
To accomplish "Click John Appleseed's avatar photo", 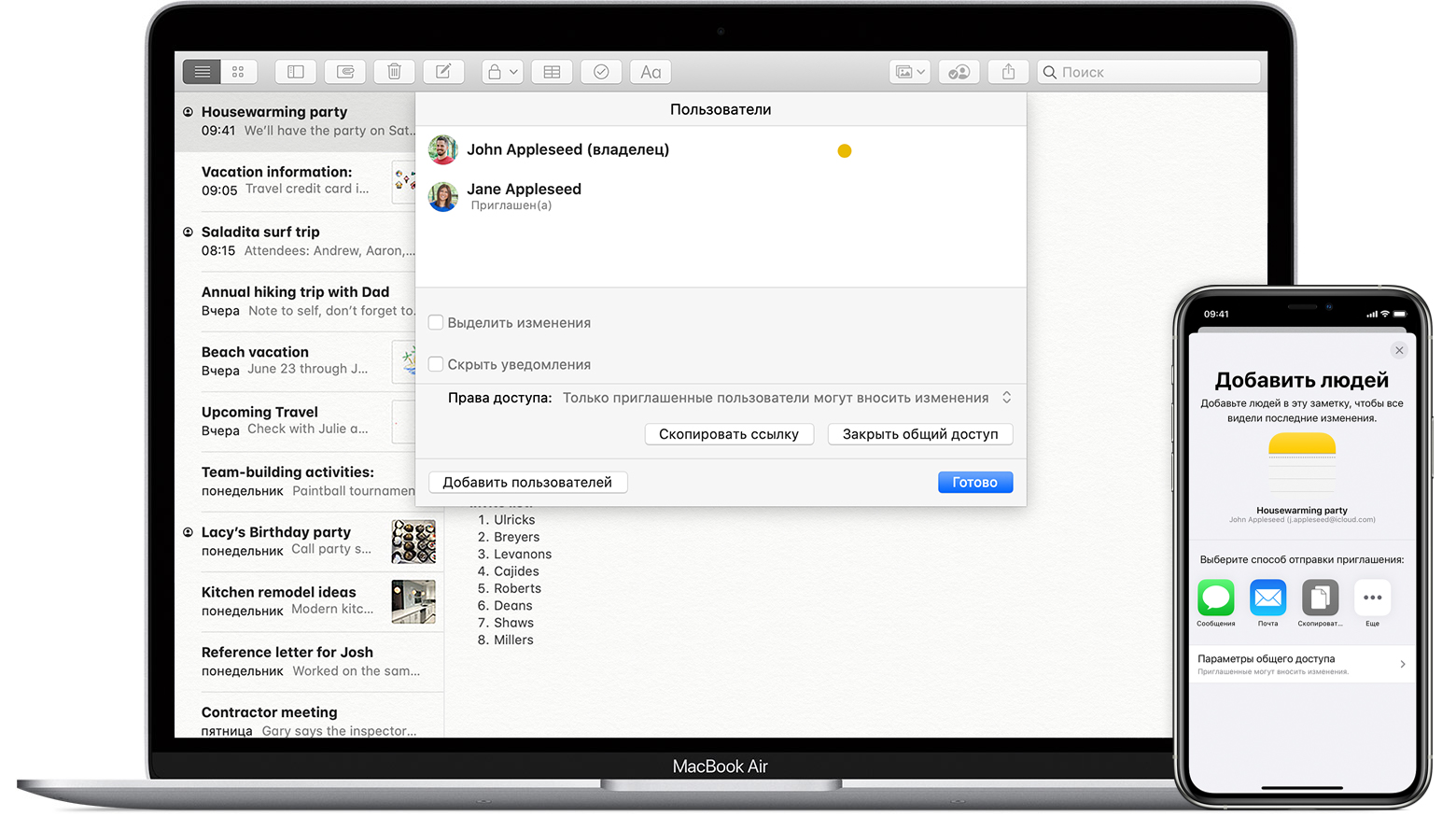I will coord(443,149).
